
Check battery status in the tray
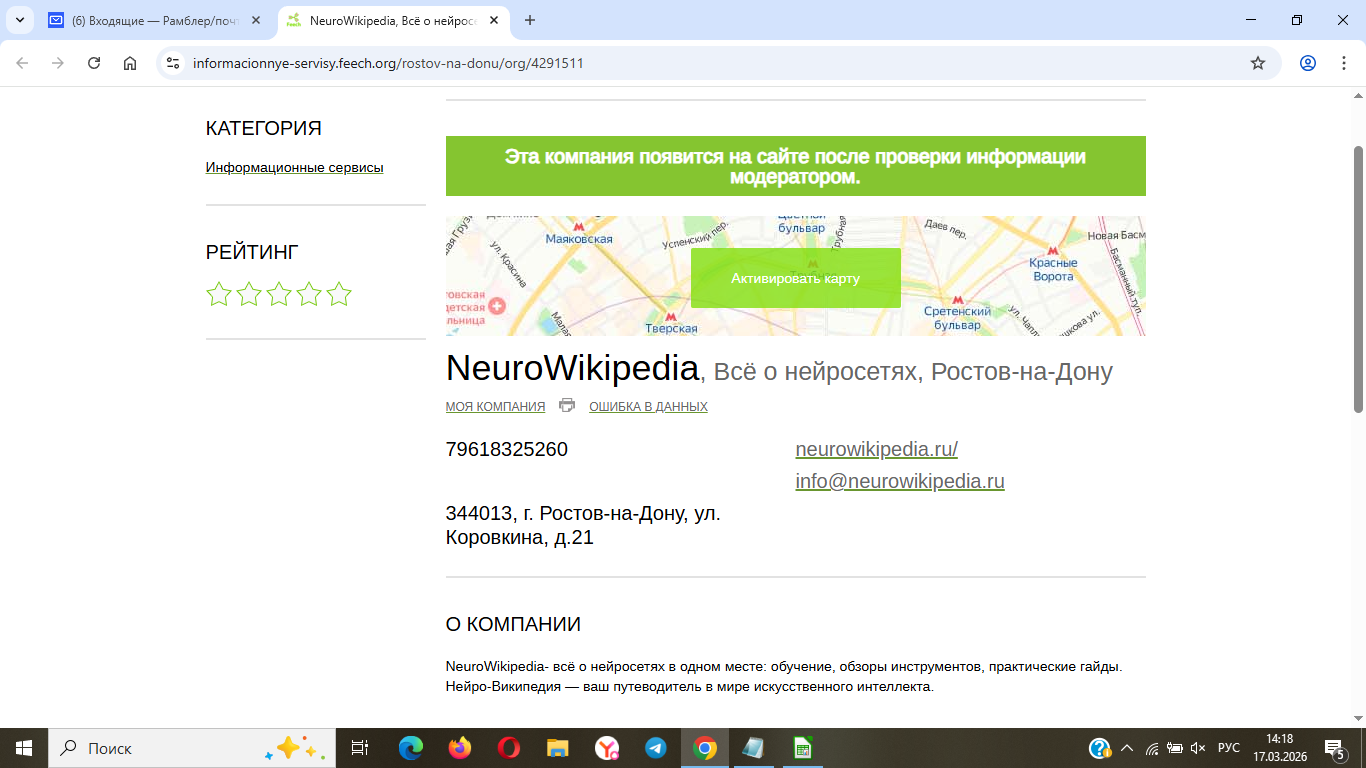click(1175, 748)
